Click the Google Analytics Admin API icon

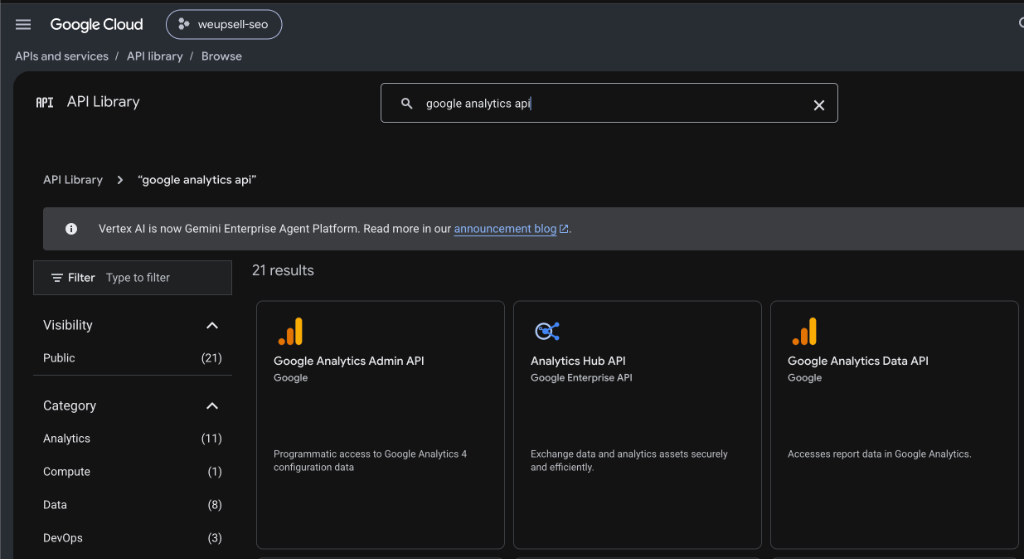coord(291,331)
